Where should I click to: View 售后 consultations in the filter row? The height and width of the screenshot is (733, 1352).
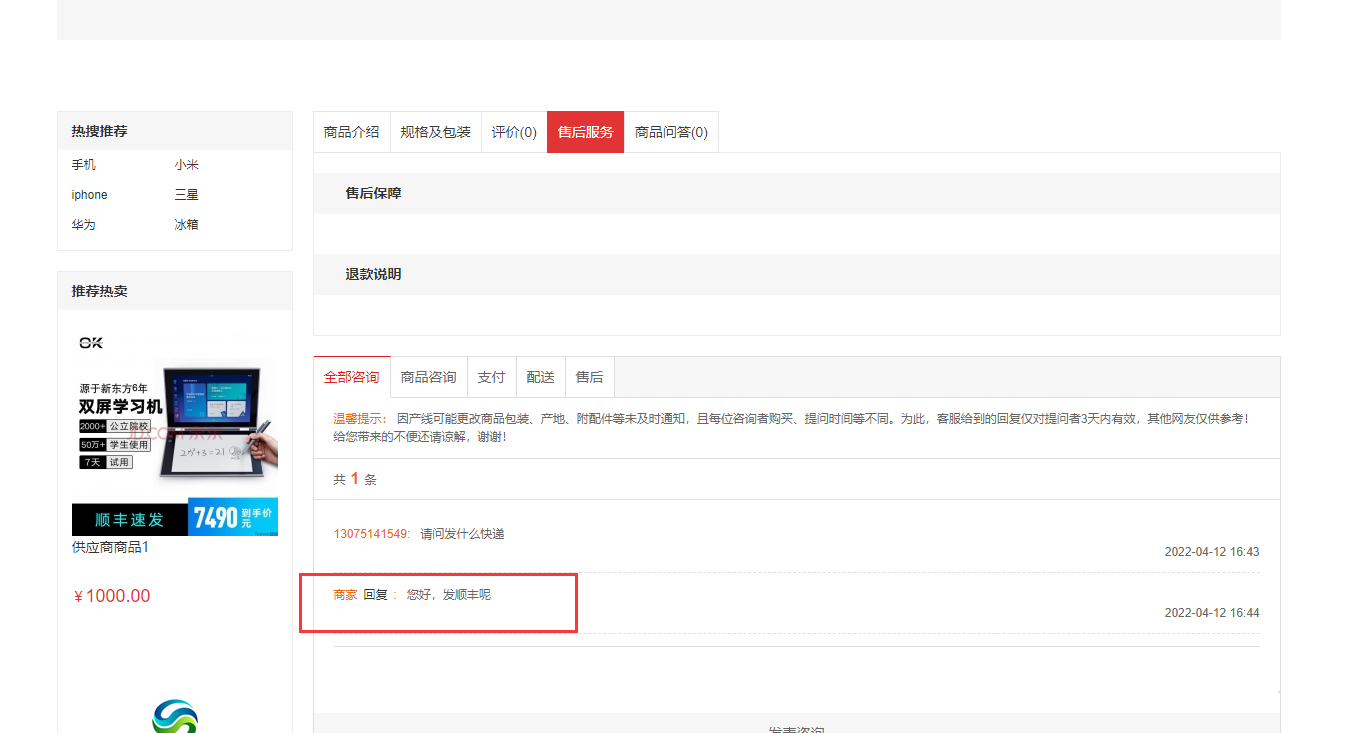pos(589,377)
